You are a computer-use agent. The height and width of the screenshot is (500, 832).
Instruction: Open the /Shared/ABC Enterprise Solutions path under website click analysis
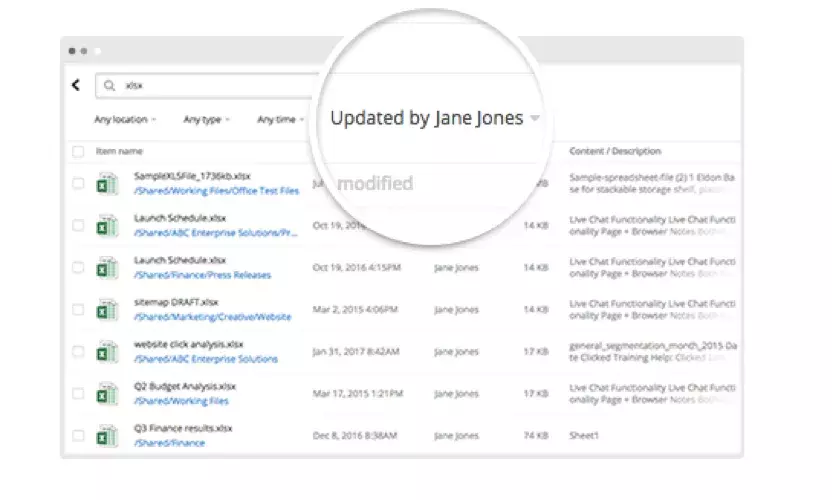tap(206, 359)
